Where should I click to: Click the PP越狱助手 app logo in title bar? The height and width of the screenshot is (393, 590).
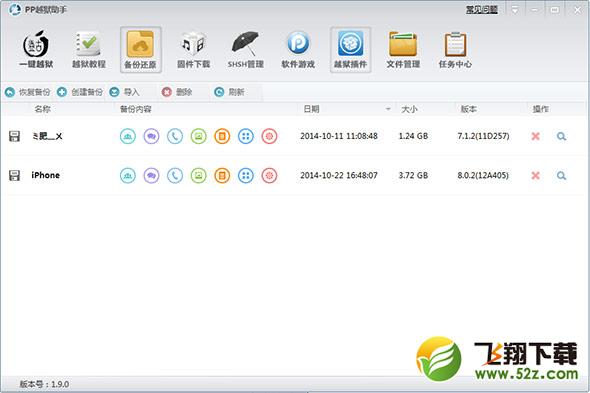[14, 9]
